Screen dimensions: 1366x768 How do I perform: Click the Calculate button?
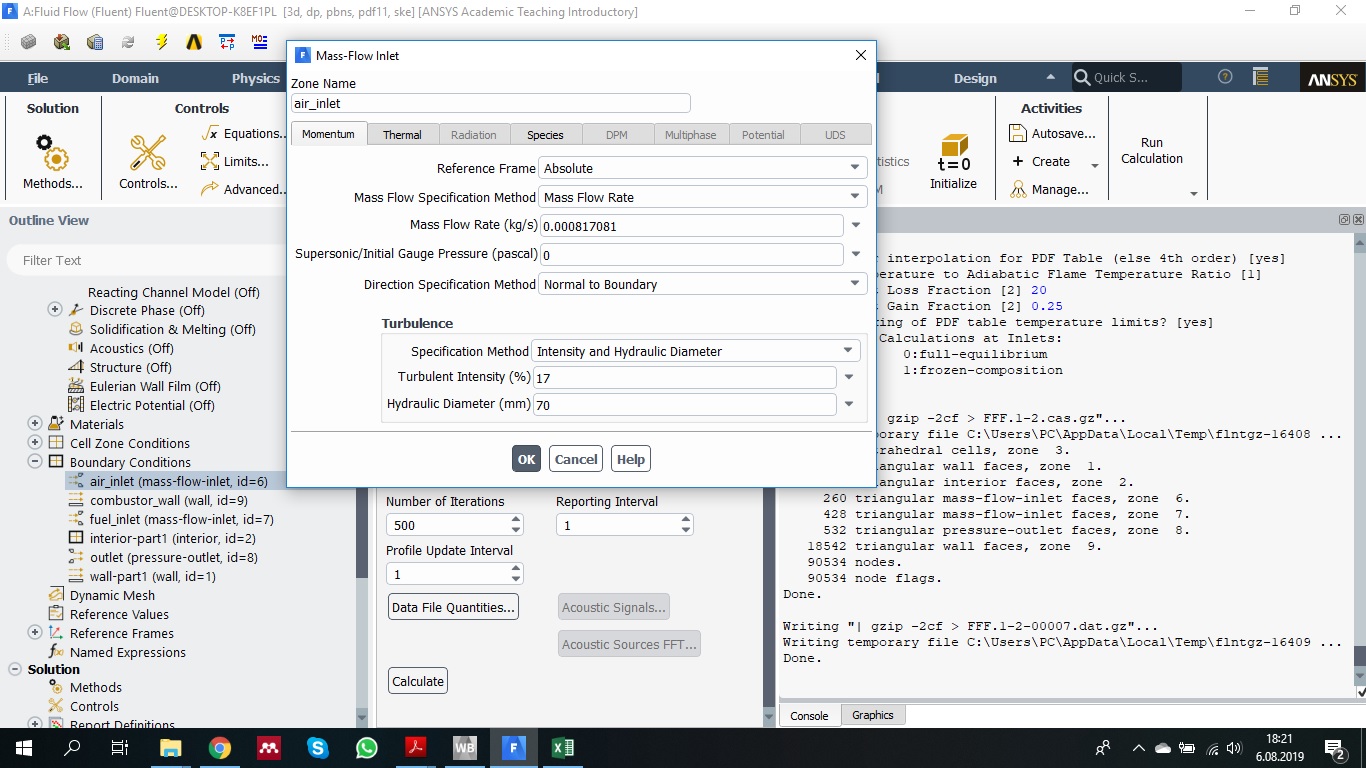[418, 681]
